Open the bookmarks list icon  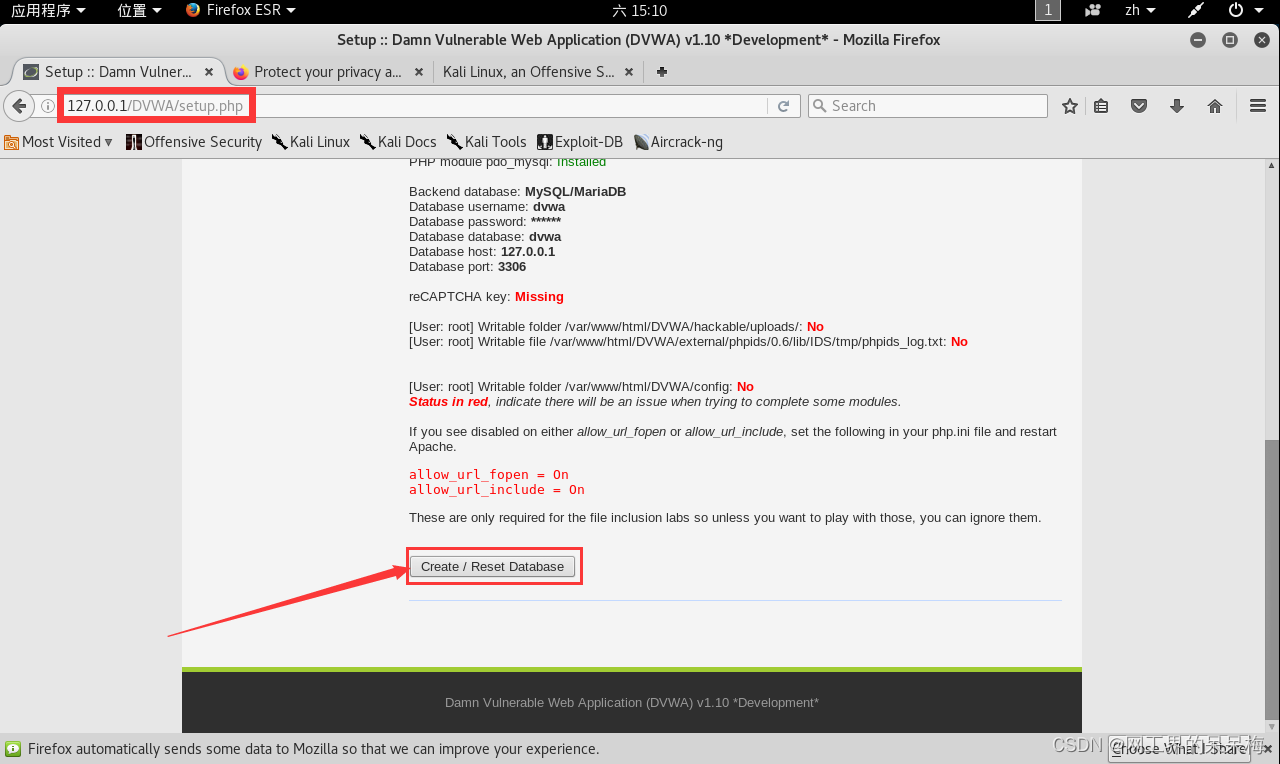point(1101,106)
